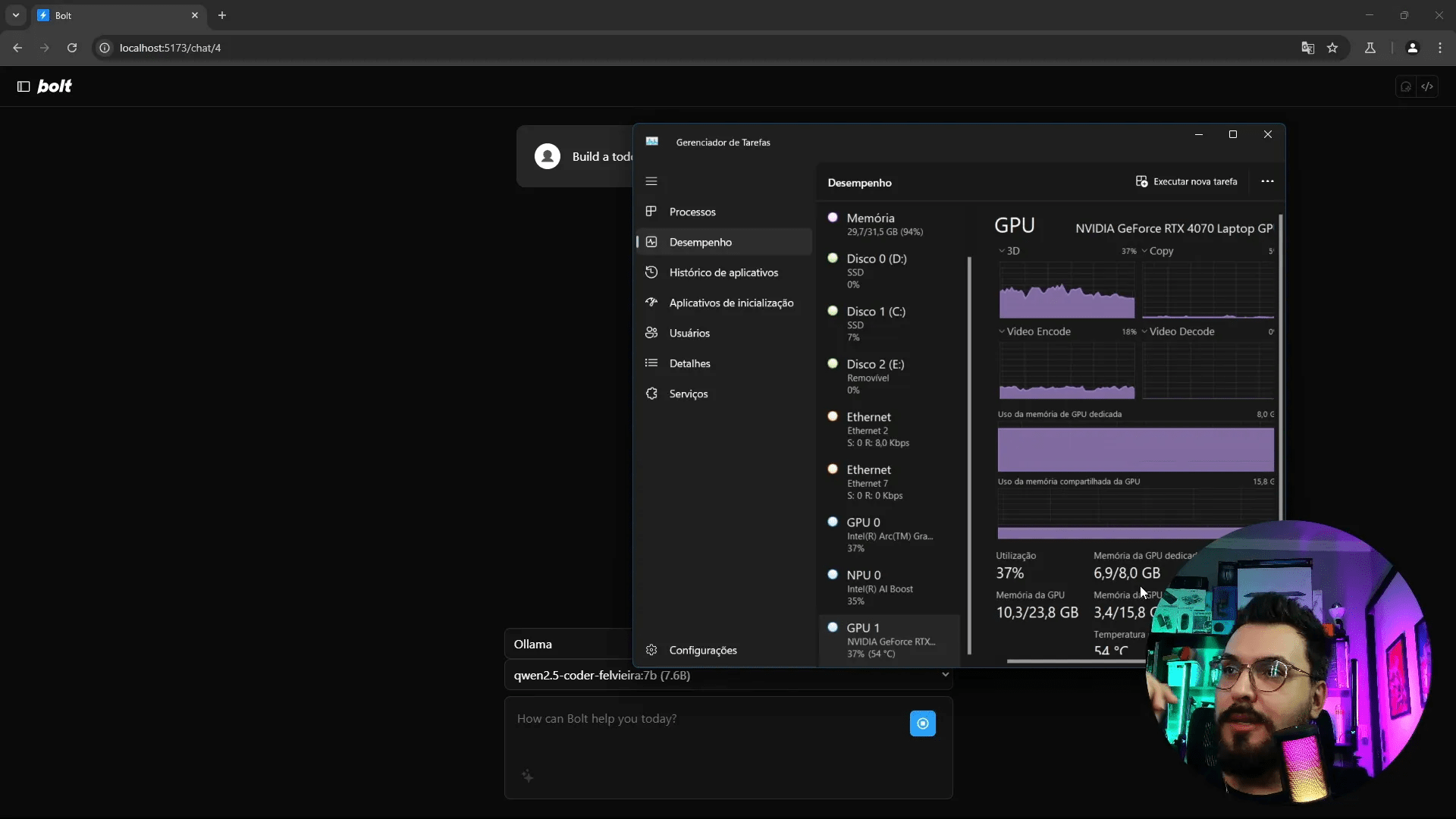Image resolution: width=1456 pixels, height=819 pixels.
Task: Open the Chrome tab search dropdown
Action: (16, 15)
